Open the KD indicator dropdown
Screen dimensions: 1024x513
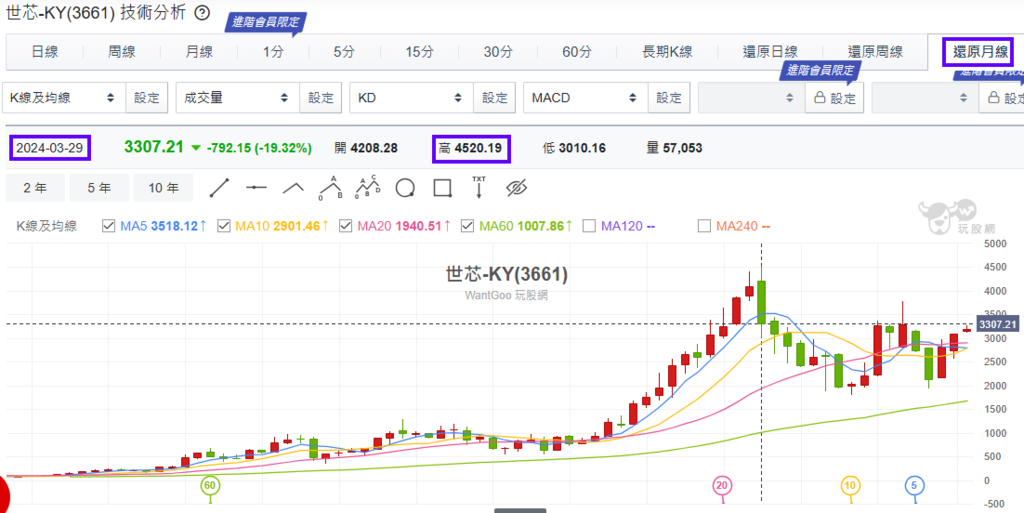411,98
